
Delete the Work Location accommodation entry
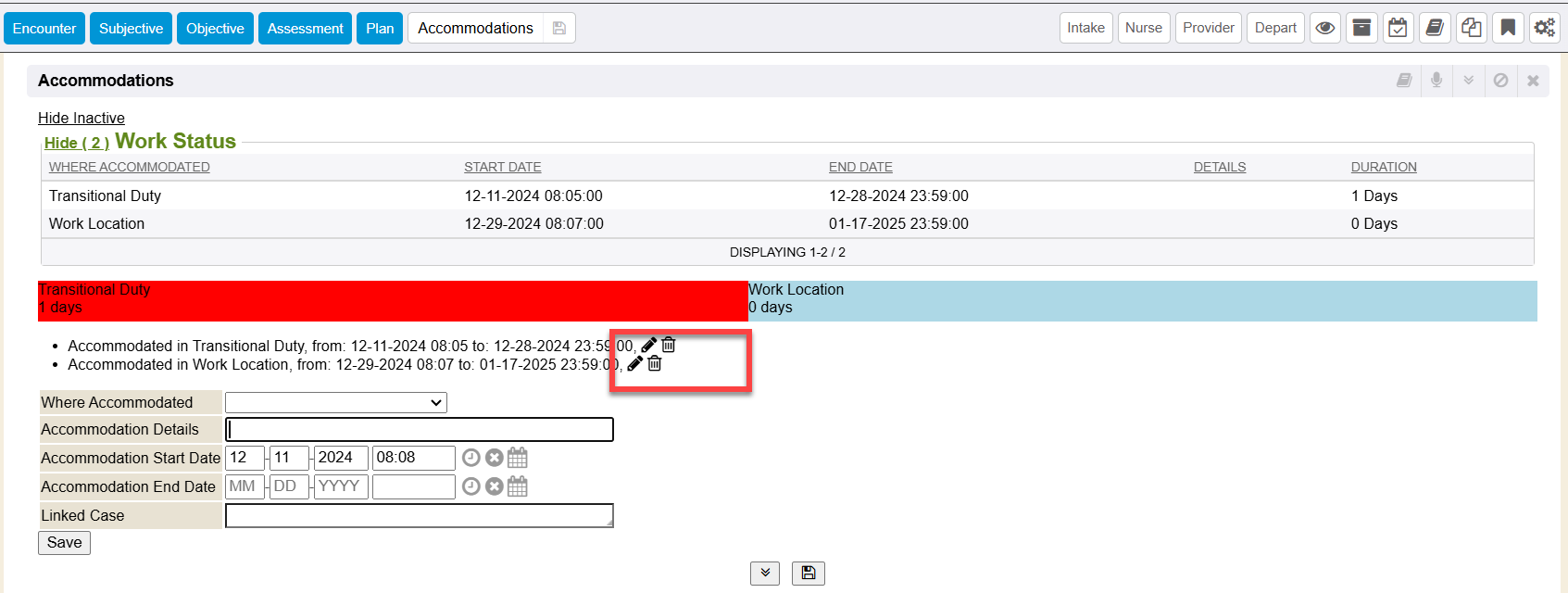click(655, 364)
